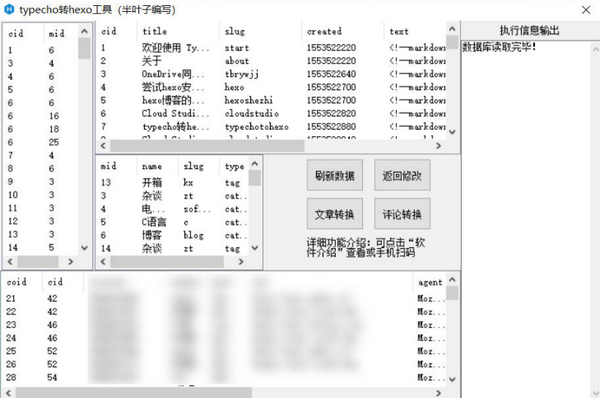Click the coid column header in comments table
Image resolution: width=600 pixels, height=398 pixels.
click(22, 282)
